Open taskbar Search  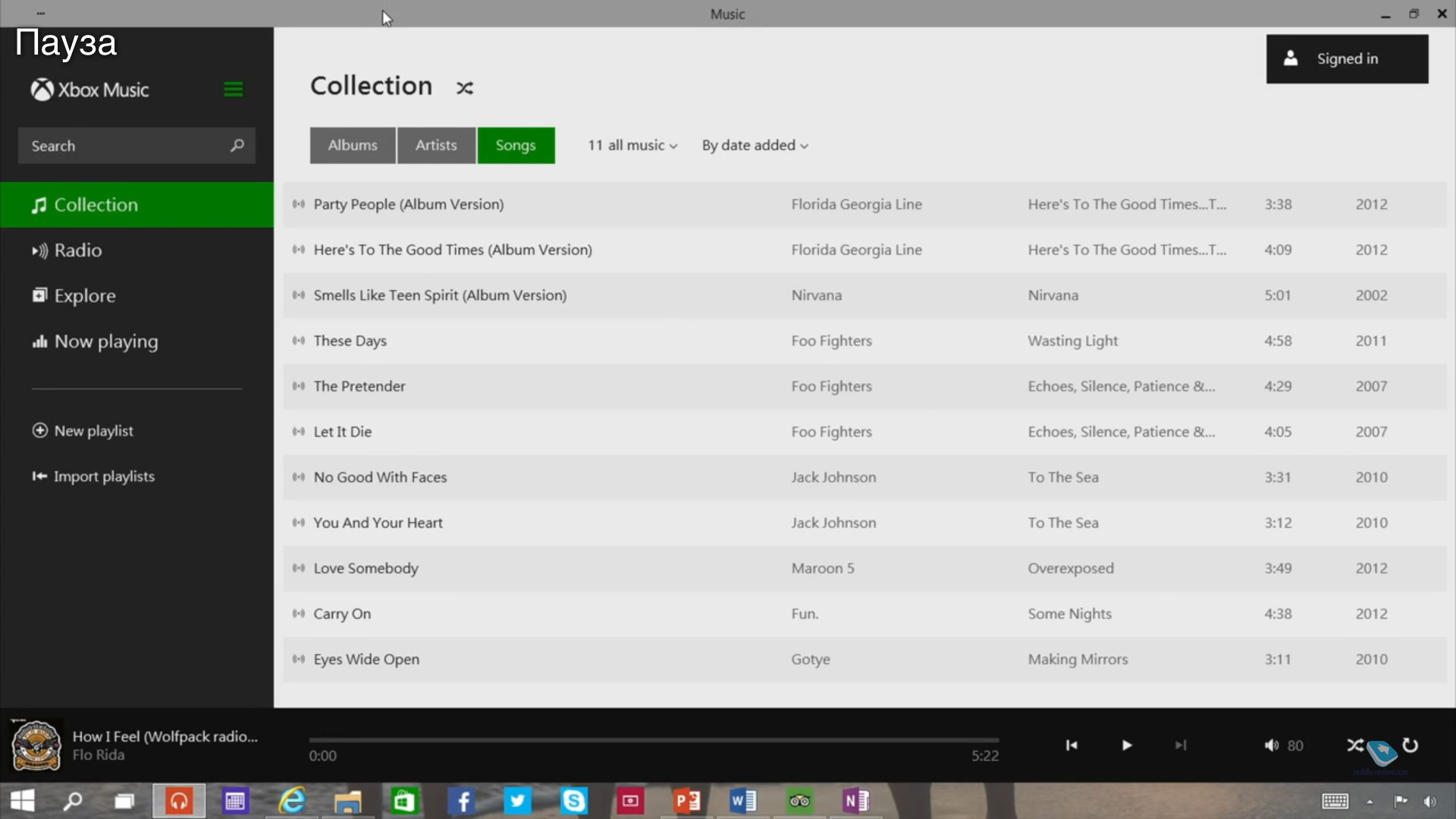pyautogui.click(x=73, y=801)
